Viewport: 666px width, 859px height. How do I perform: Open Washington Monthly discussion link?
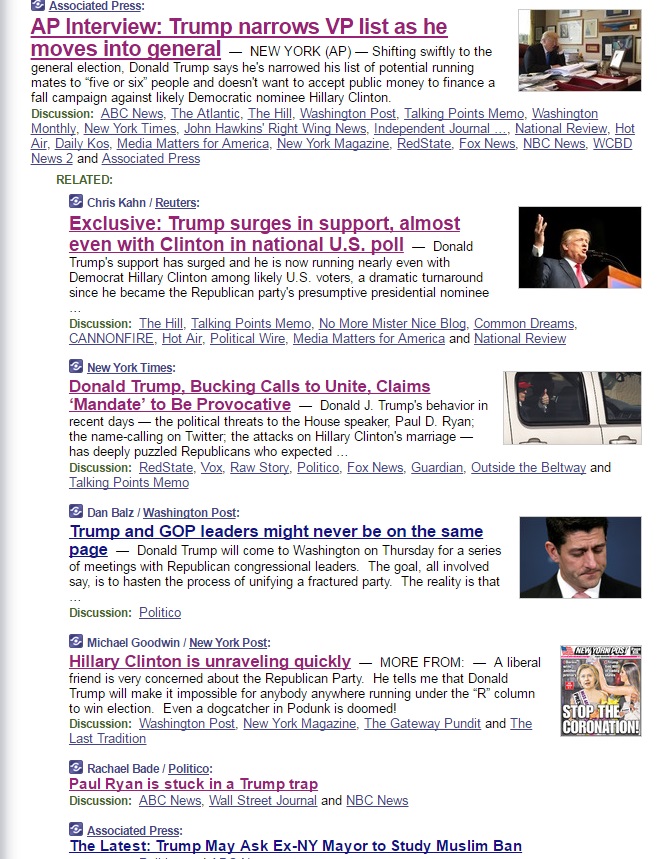(x=314, y=121)
